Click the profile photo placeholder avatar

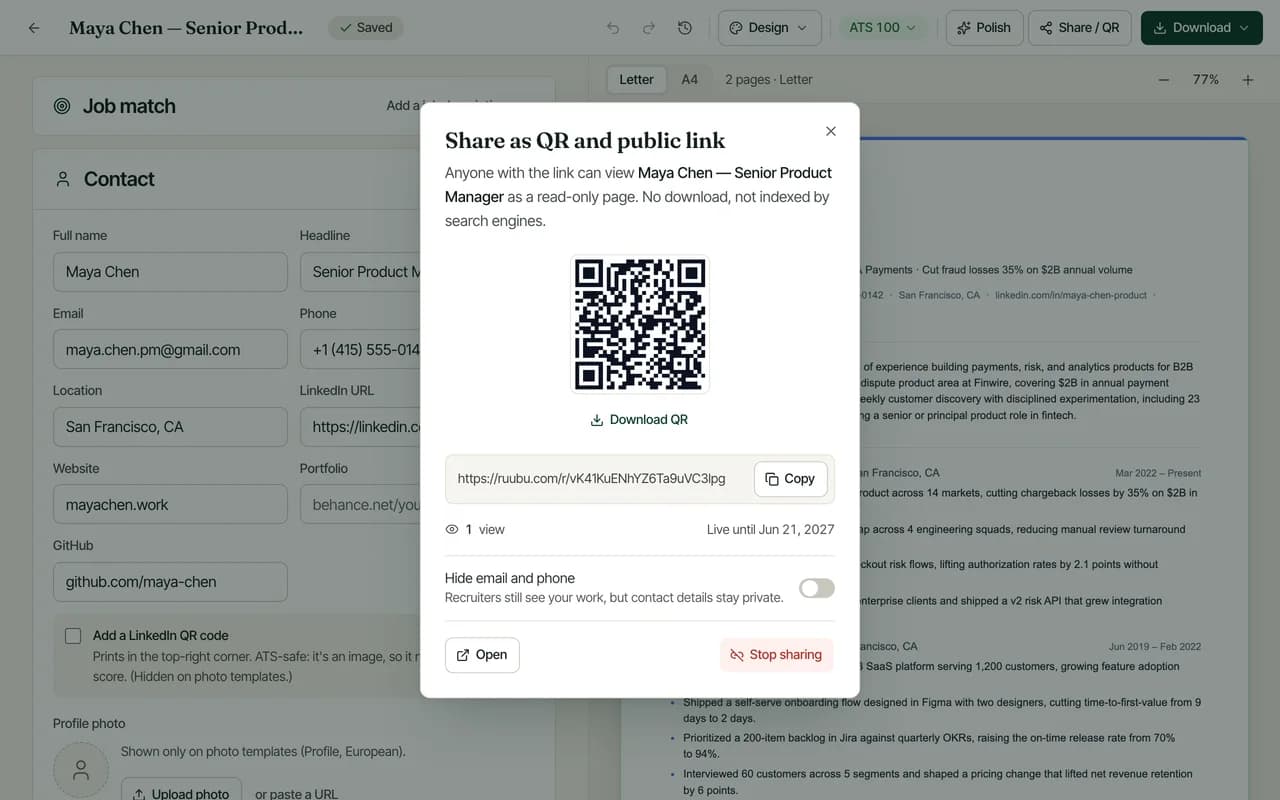tap(81, 770)
